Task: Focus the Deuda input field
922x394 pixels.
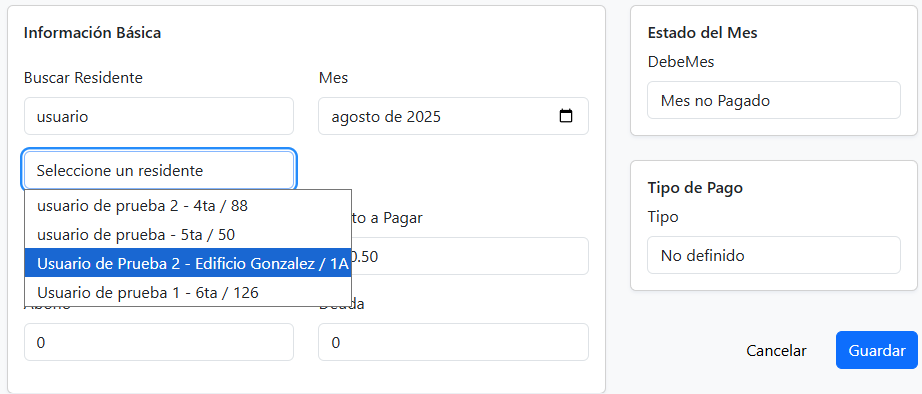Action: coord(453,342)
